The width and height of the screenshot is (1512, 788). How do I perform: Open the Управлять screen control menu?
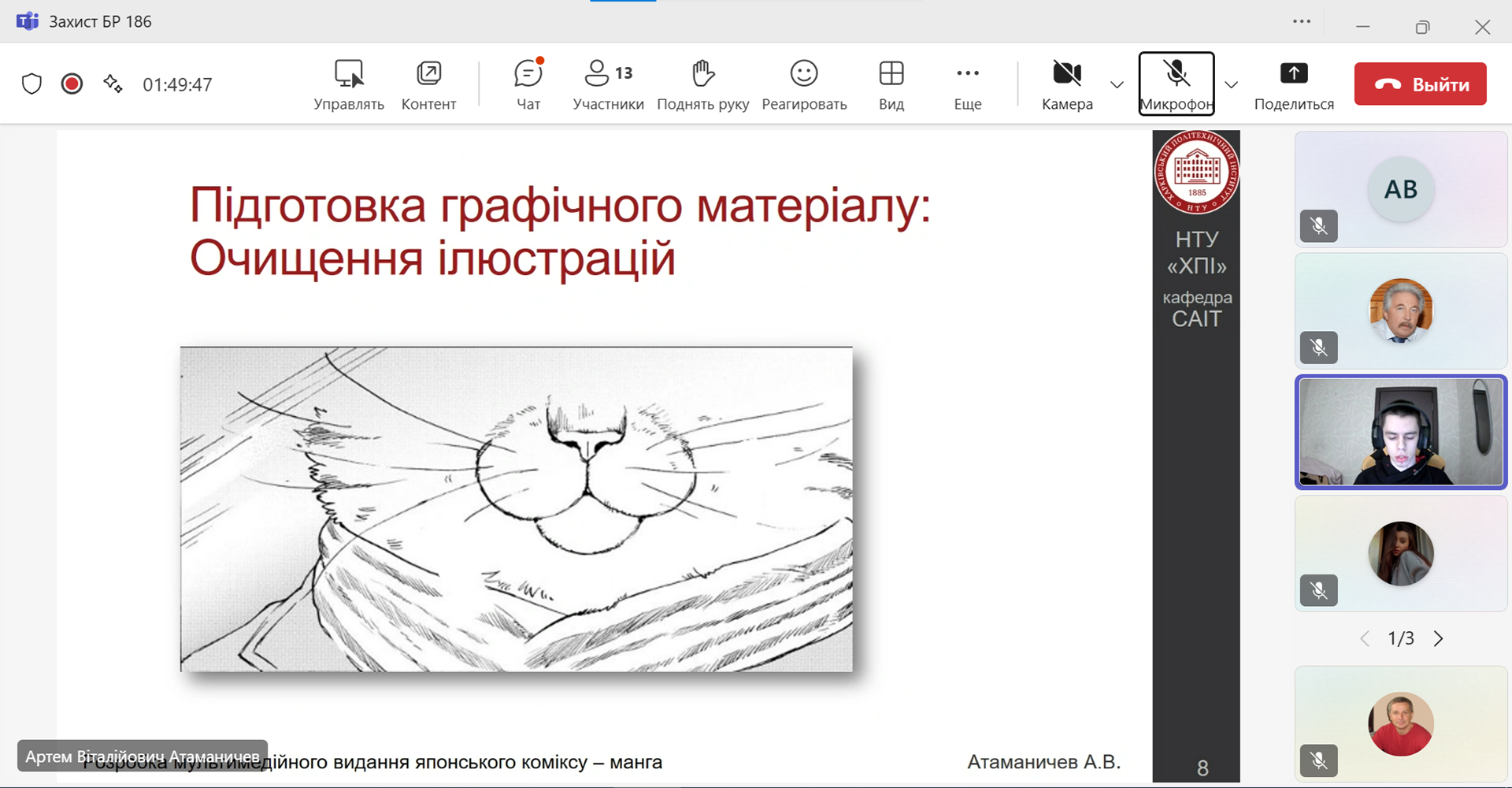[348, 84]
